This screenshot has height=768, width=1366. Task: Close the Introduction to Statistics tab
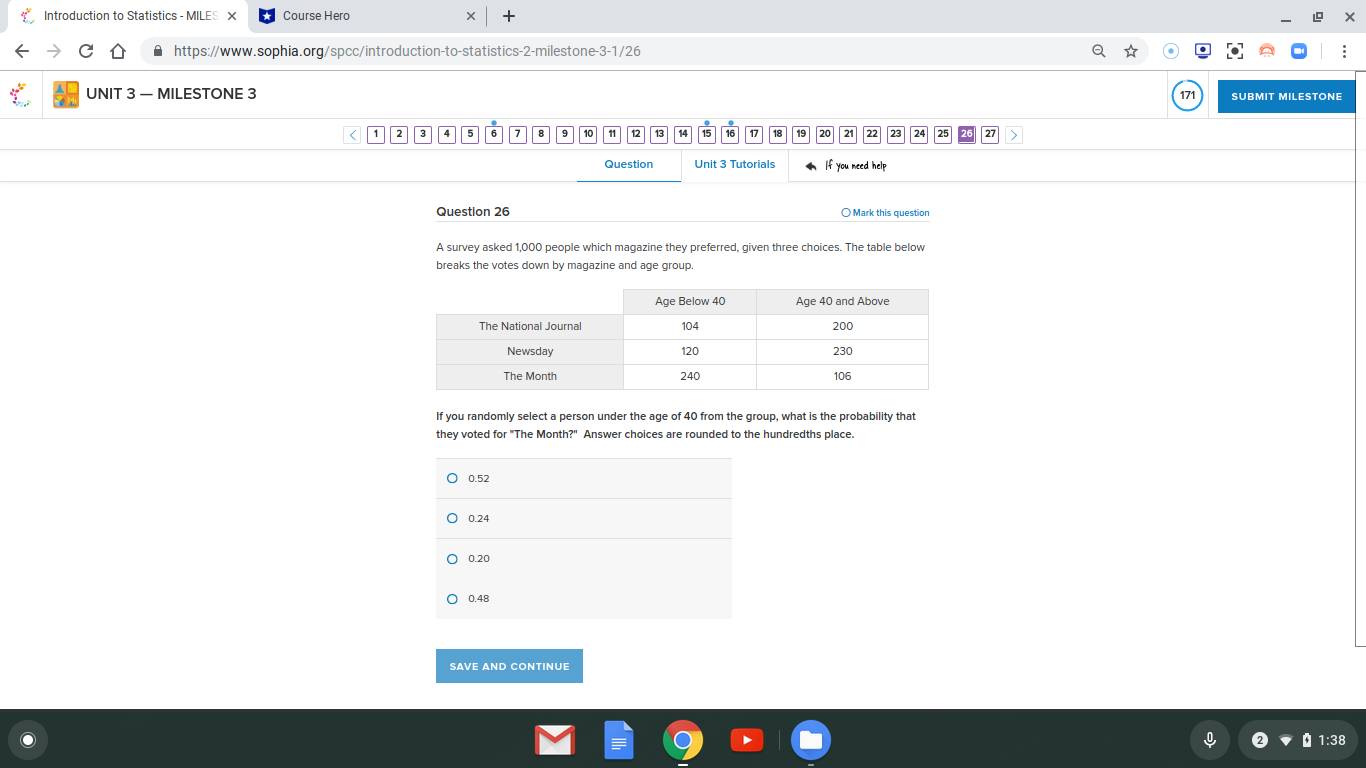[x=232, y=16]
